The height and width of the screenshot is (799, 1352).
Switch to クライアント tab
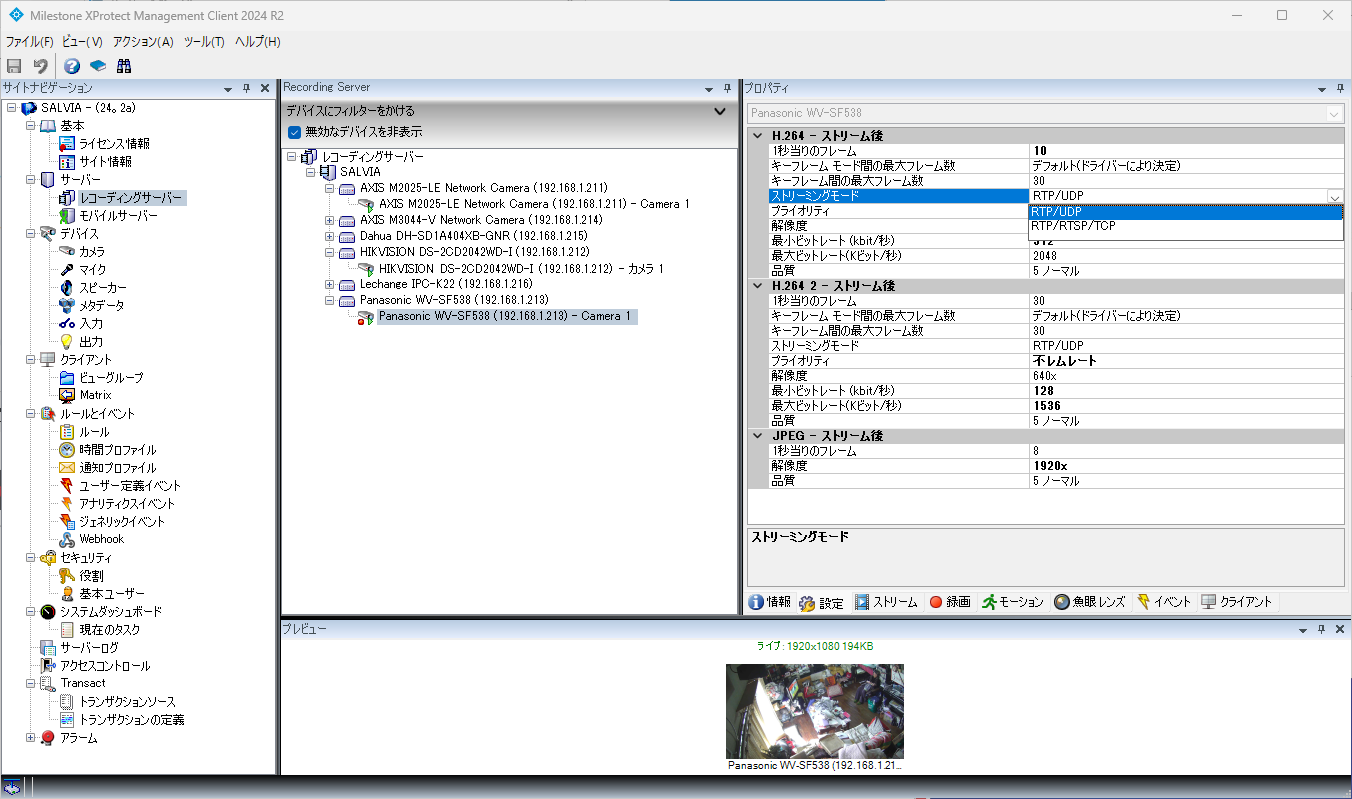1237,602
